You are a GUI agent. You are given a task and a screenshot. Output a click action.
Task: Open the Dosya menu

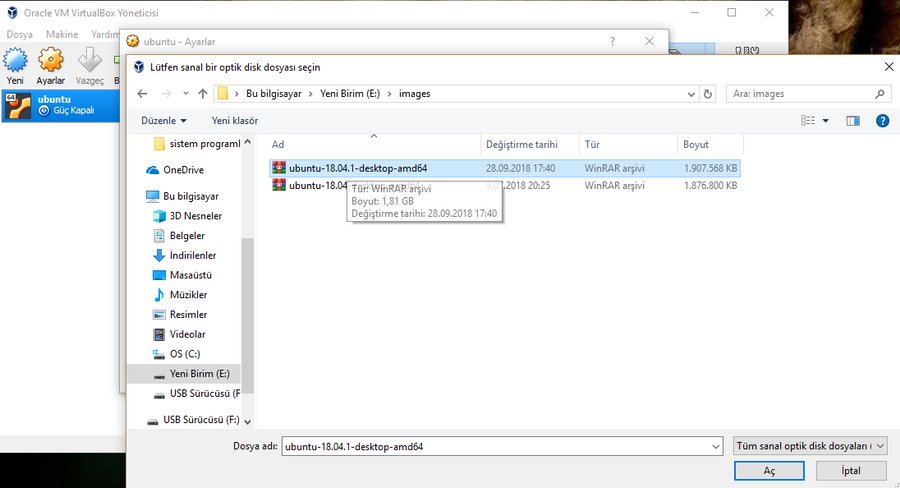[20, 34]
